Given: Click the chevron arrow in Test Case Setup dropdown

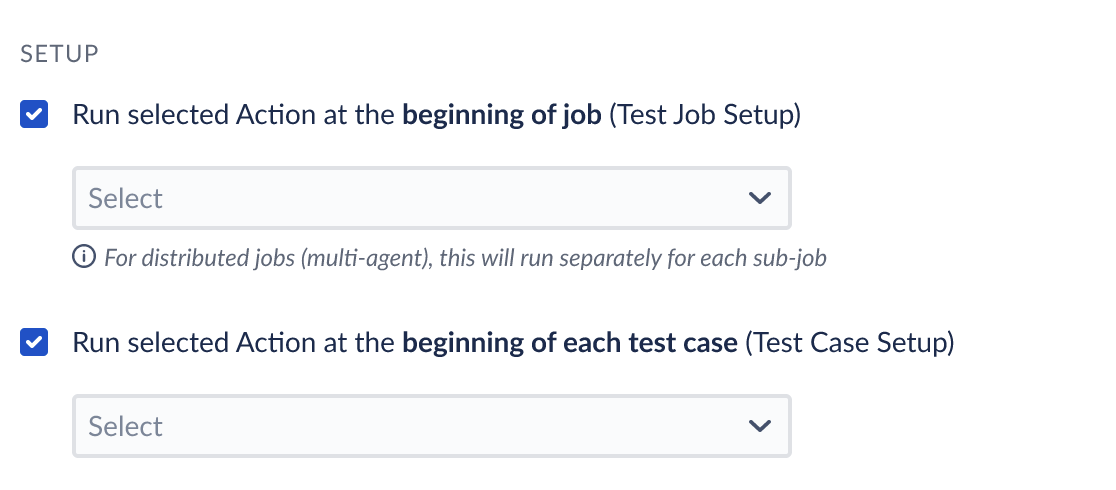Looking at the screenshot, I should pyautogui.click(x=760, y=426).
